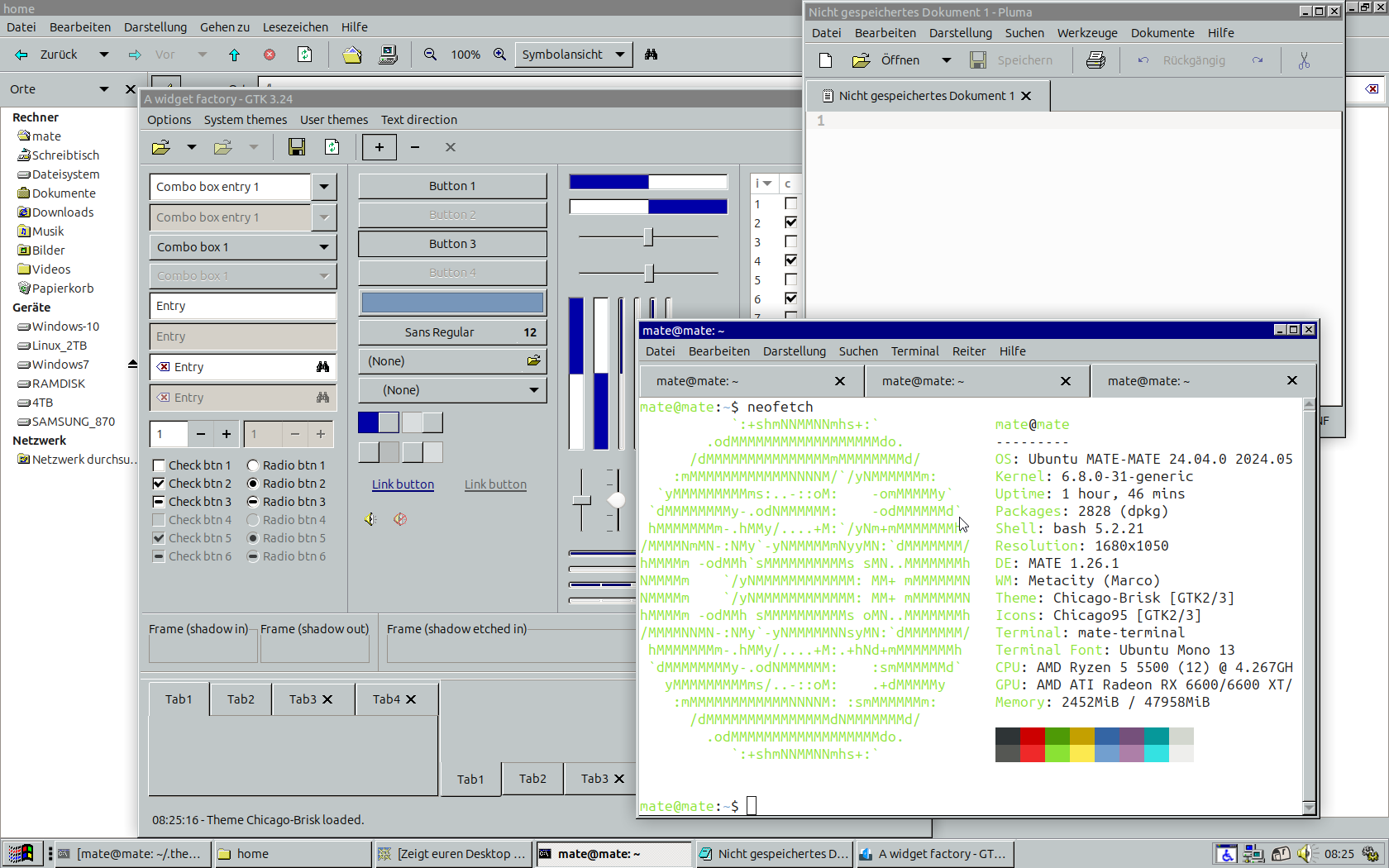Open the Orte sidebar selector dropdown

point(104,89)
